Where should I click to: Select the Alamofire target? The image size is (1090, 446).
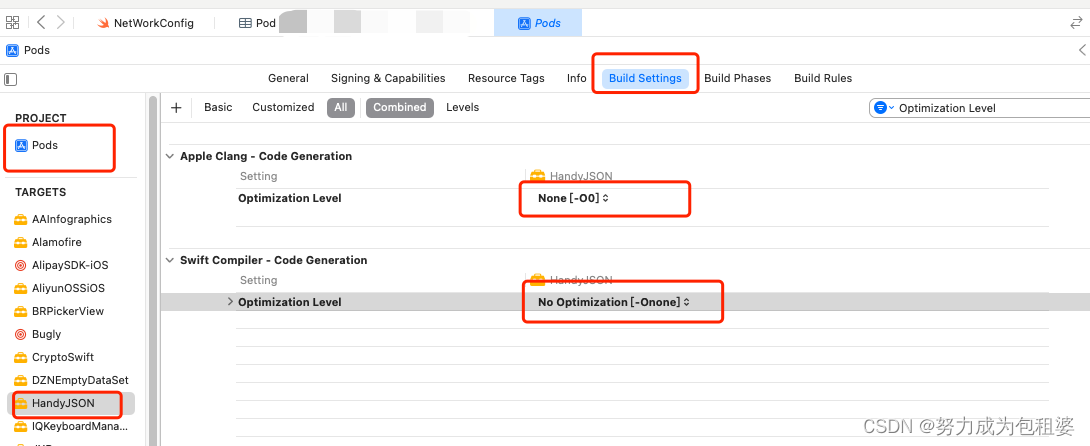(x=57, y=242)
